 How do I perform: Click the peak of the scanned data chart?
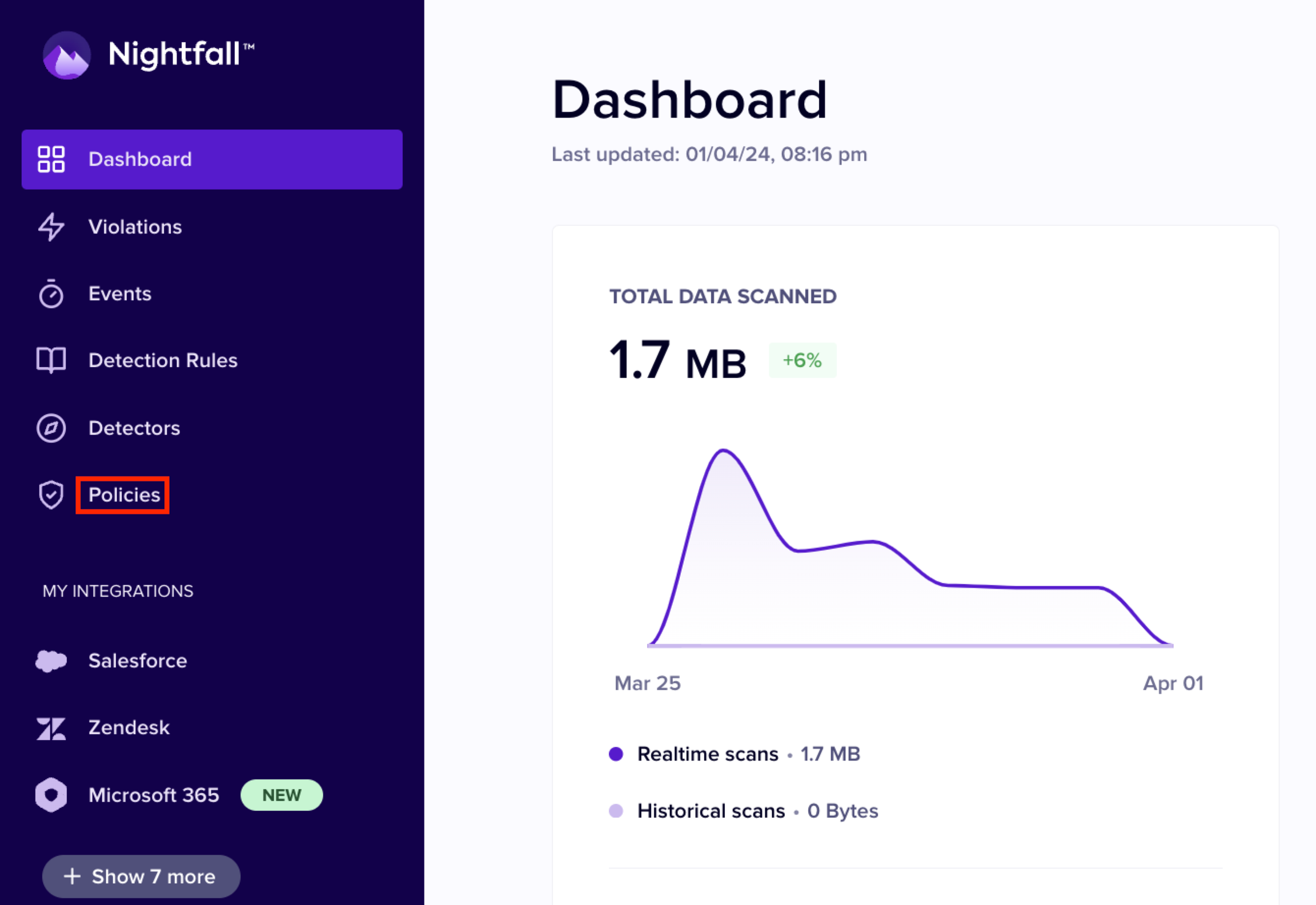click(x=724, y=451)
